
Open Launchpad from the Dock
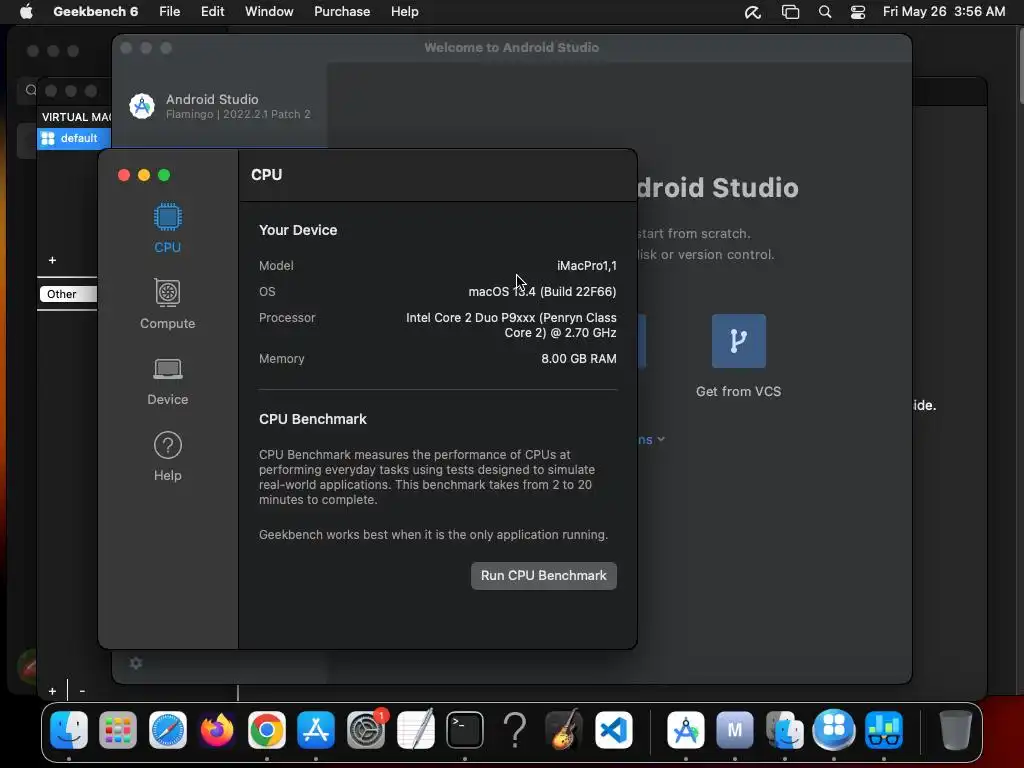(x=118, y=729)
